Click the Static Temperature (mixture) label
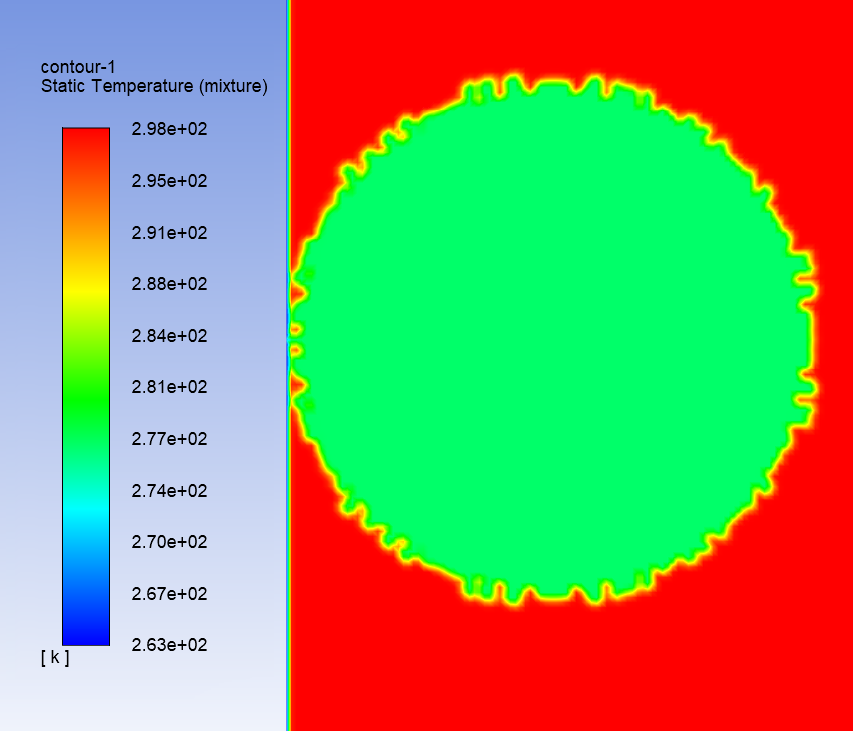This screenshot has width=853, height=731. (x=154, y=87)
